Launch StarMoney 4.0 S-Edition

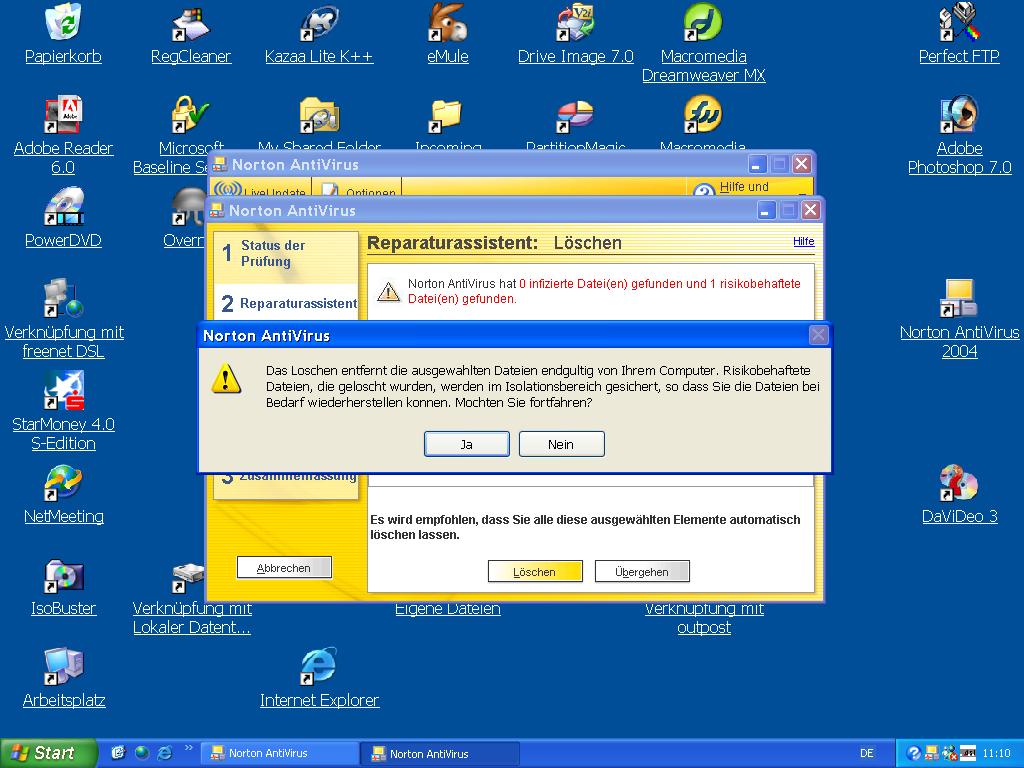pos(63,411)
